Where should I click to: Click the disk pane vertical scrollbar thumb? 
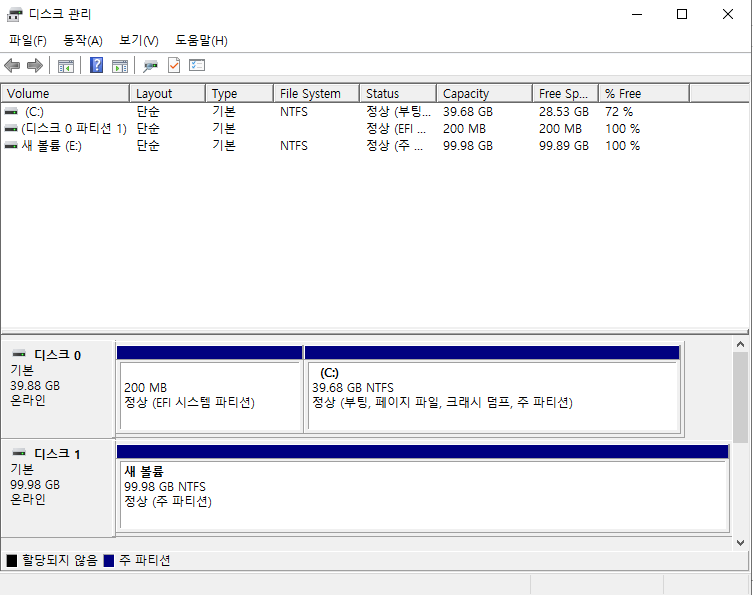[740, 397]
